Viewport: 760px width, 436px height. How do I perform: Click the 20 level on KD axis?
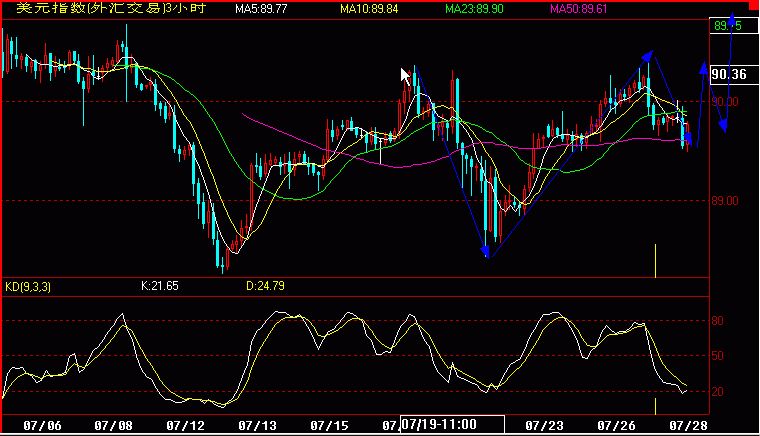(717, 391)
